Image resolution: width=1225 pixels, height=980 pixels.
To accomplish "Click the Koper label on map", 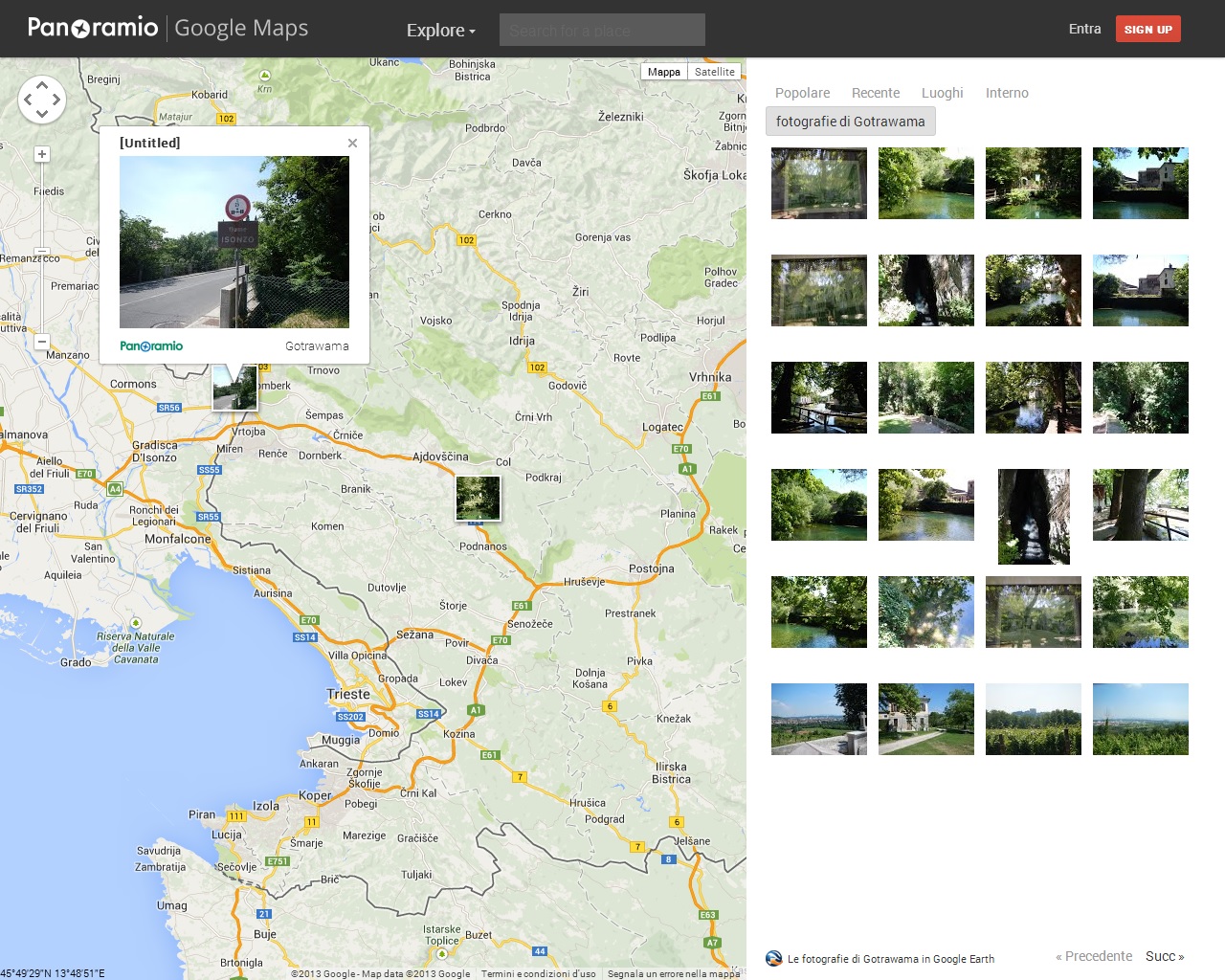I will pyautogui.click(x=315, y=795).
